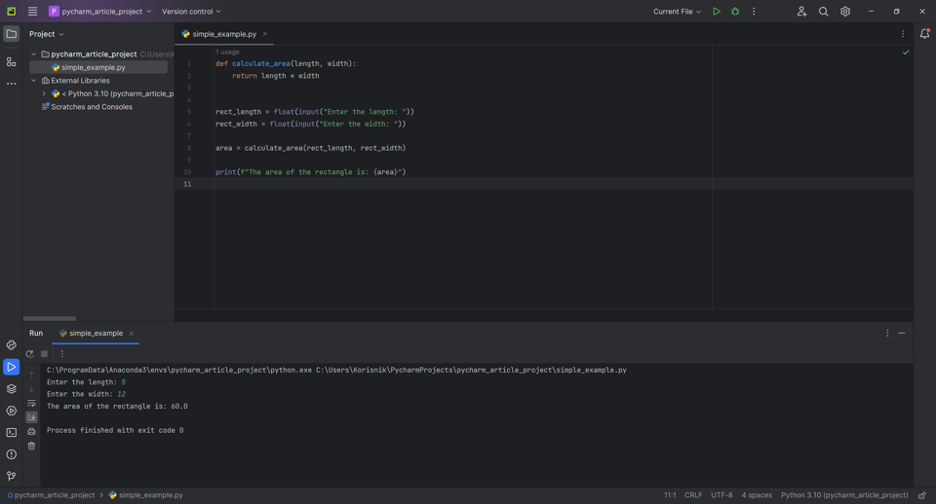Click line number 5 in gutter
The image size is (936, 504).
point(189,112)
